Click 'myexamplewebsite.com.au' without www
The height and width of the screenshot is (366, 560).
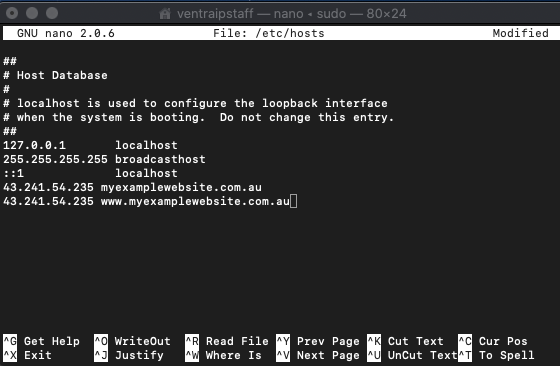pyautogui.click(x=181, y=187)
